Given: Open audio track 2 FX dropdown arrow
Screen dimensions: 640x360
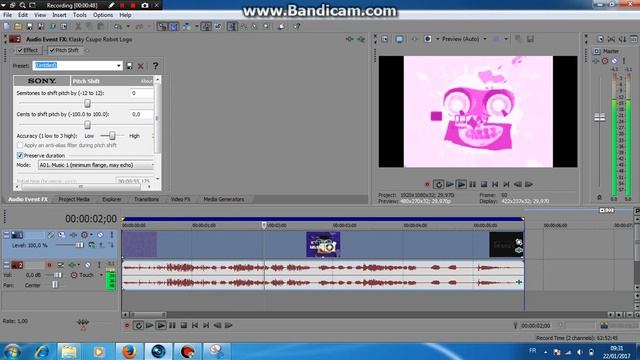Looking at the screenshot, I should (79, 265).
